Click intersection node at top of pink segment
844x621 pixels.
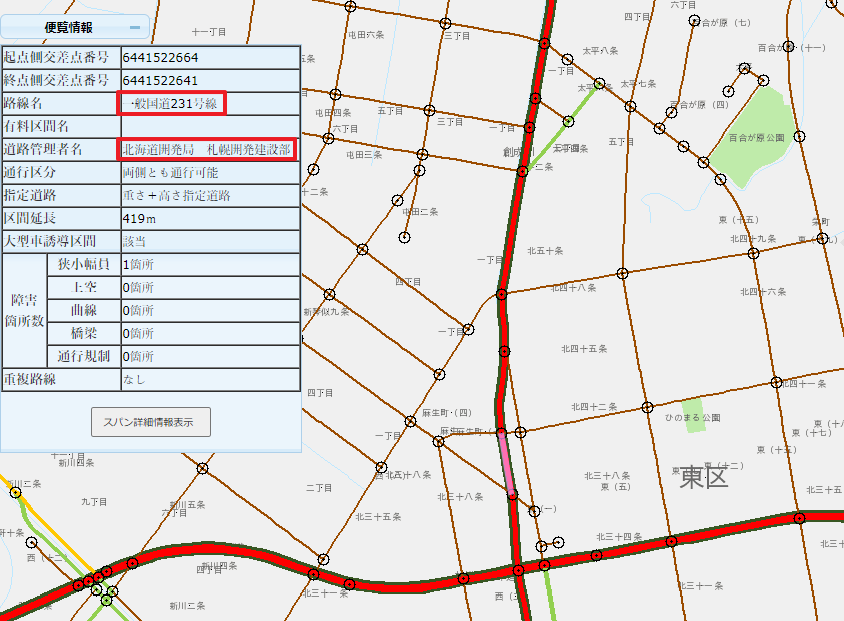pos(501,433)
